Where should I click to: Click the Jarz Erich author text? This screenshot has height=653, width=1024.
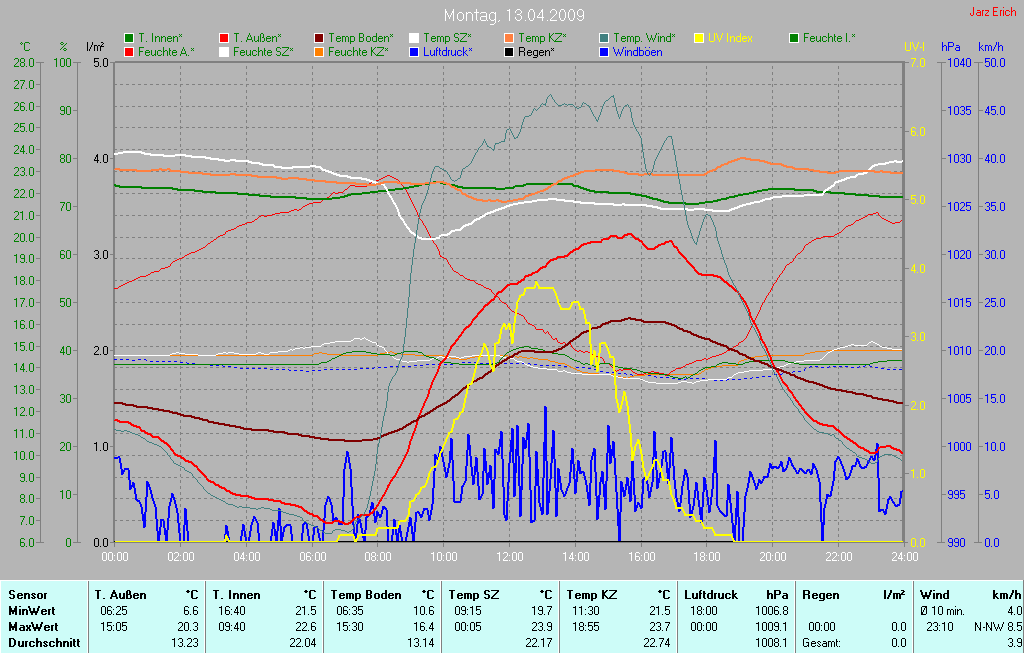pos(992,12)
